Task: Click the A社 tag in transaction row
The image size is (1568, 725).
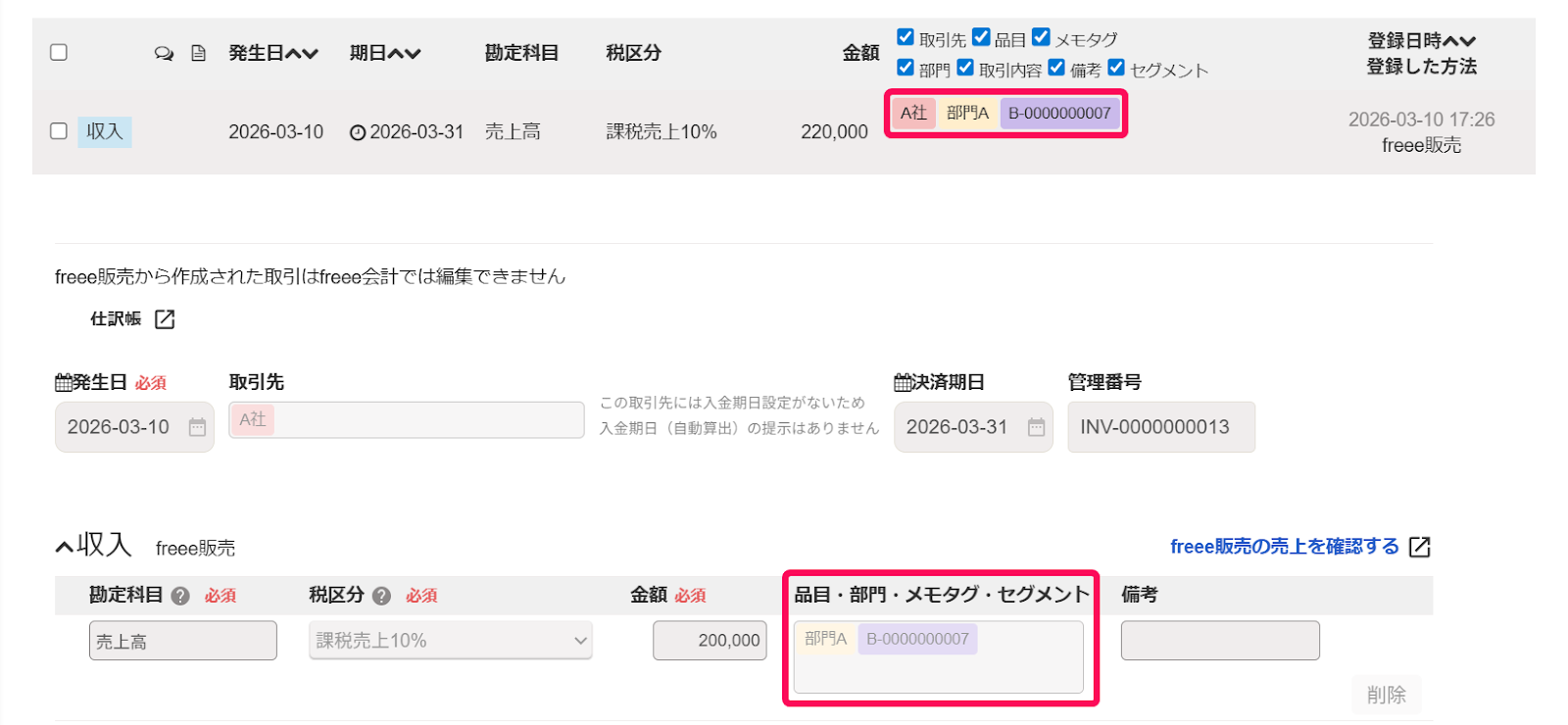Action: click(913, 113)
